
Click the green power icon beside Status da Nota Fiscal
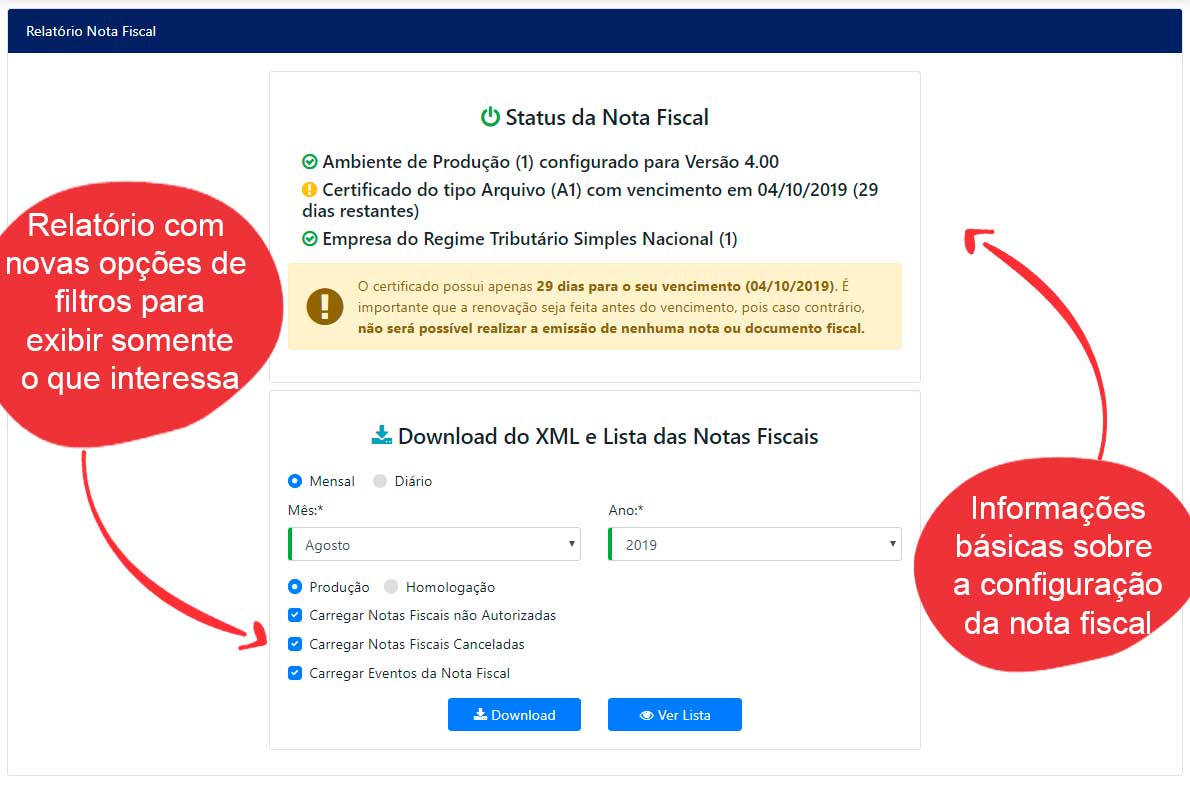pyautogui.click(x=490, y=117)
